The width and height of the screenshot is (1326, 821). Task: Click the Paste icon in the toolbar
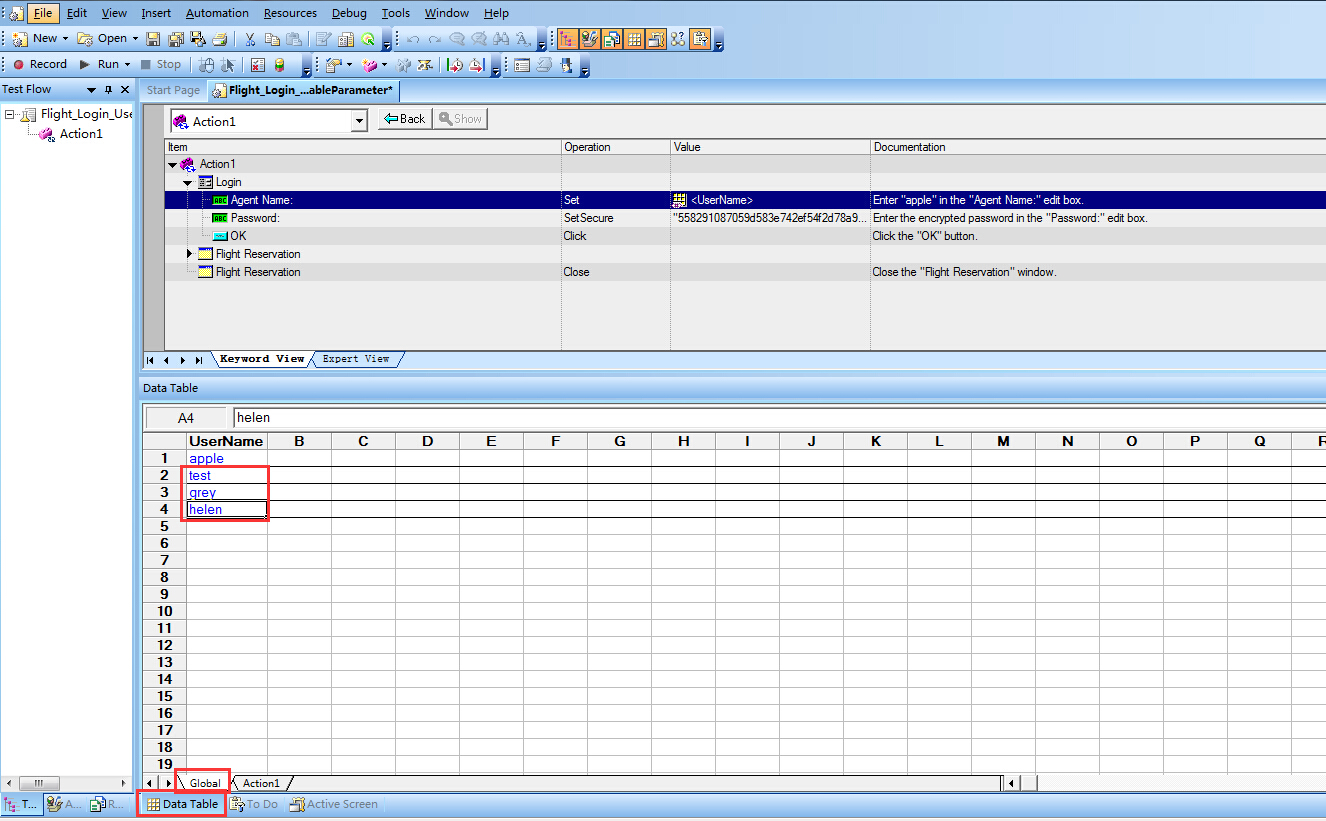pos(294,39)
